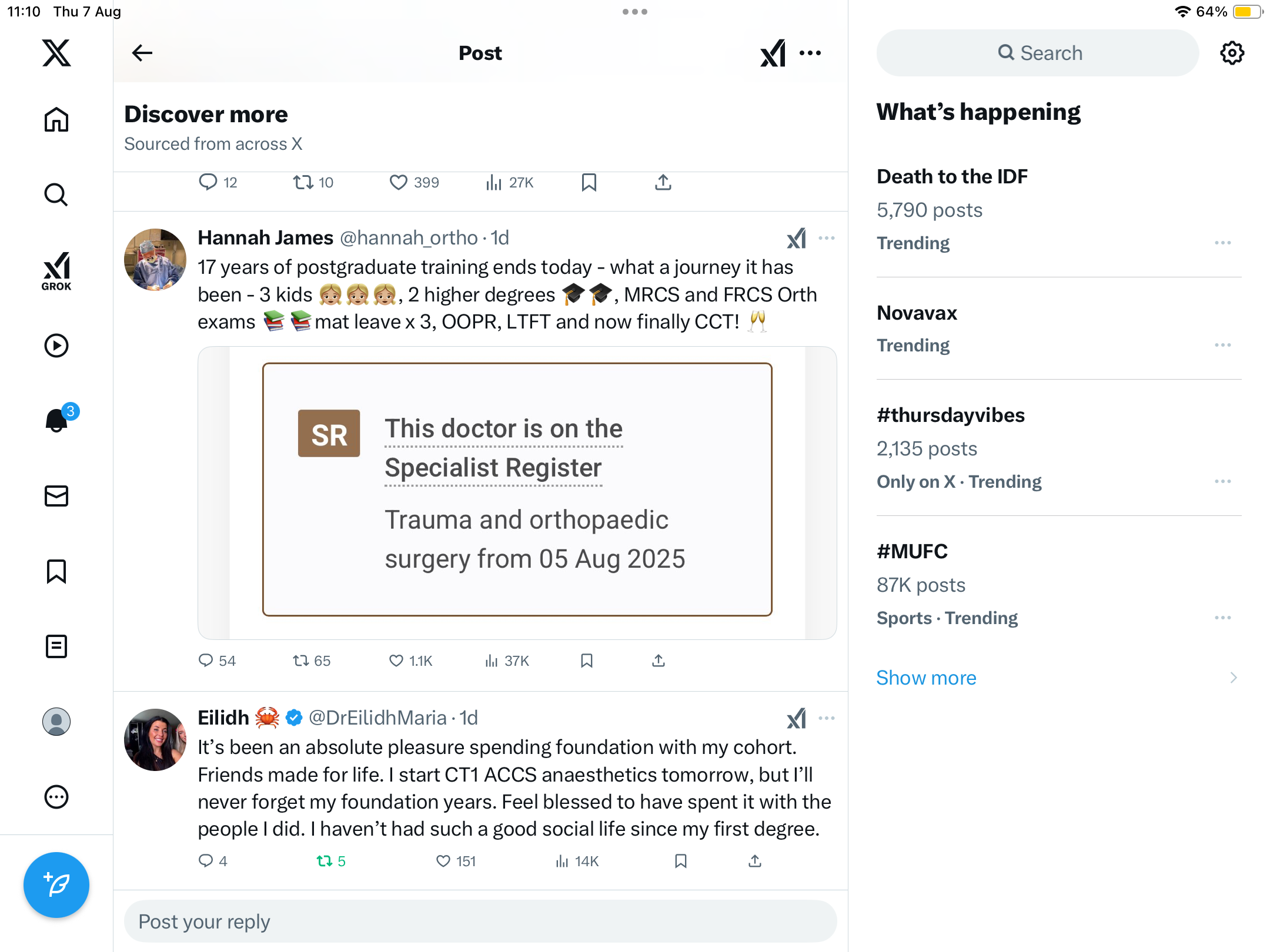Focus the Post your reply field
This screenshot has height=952, width=1270.
point(480,921)
